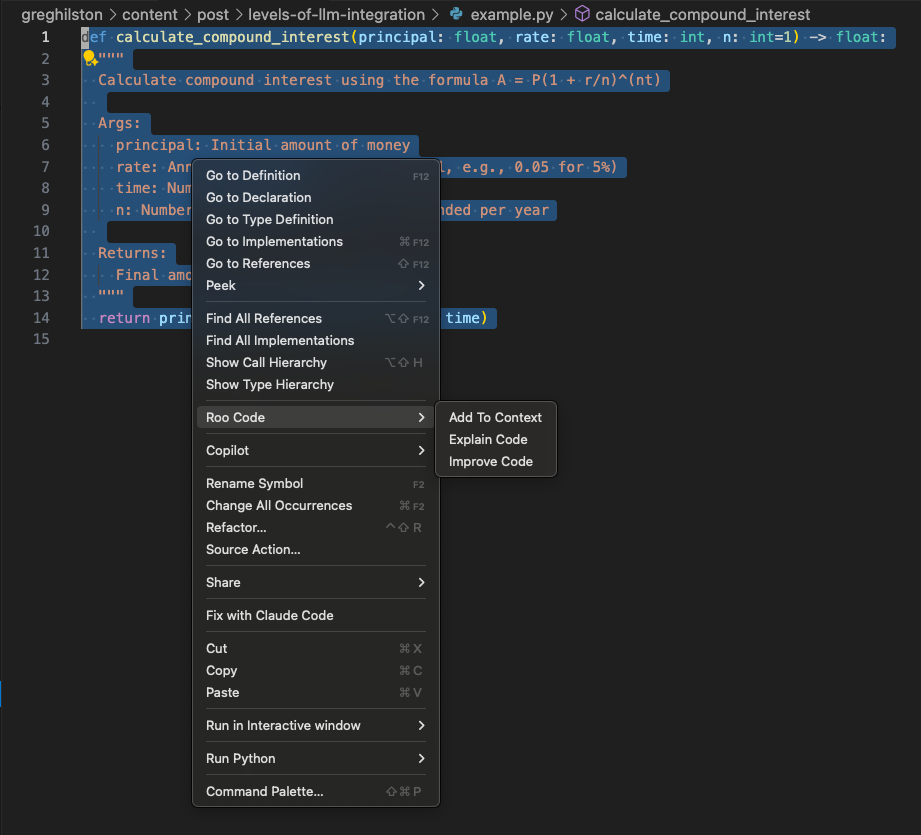Choose Add To Context in Roo Code submenu
The image size is (921, 835).
click(x=495, y=418)
